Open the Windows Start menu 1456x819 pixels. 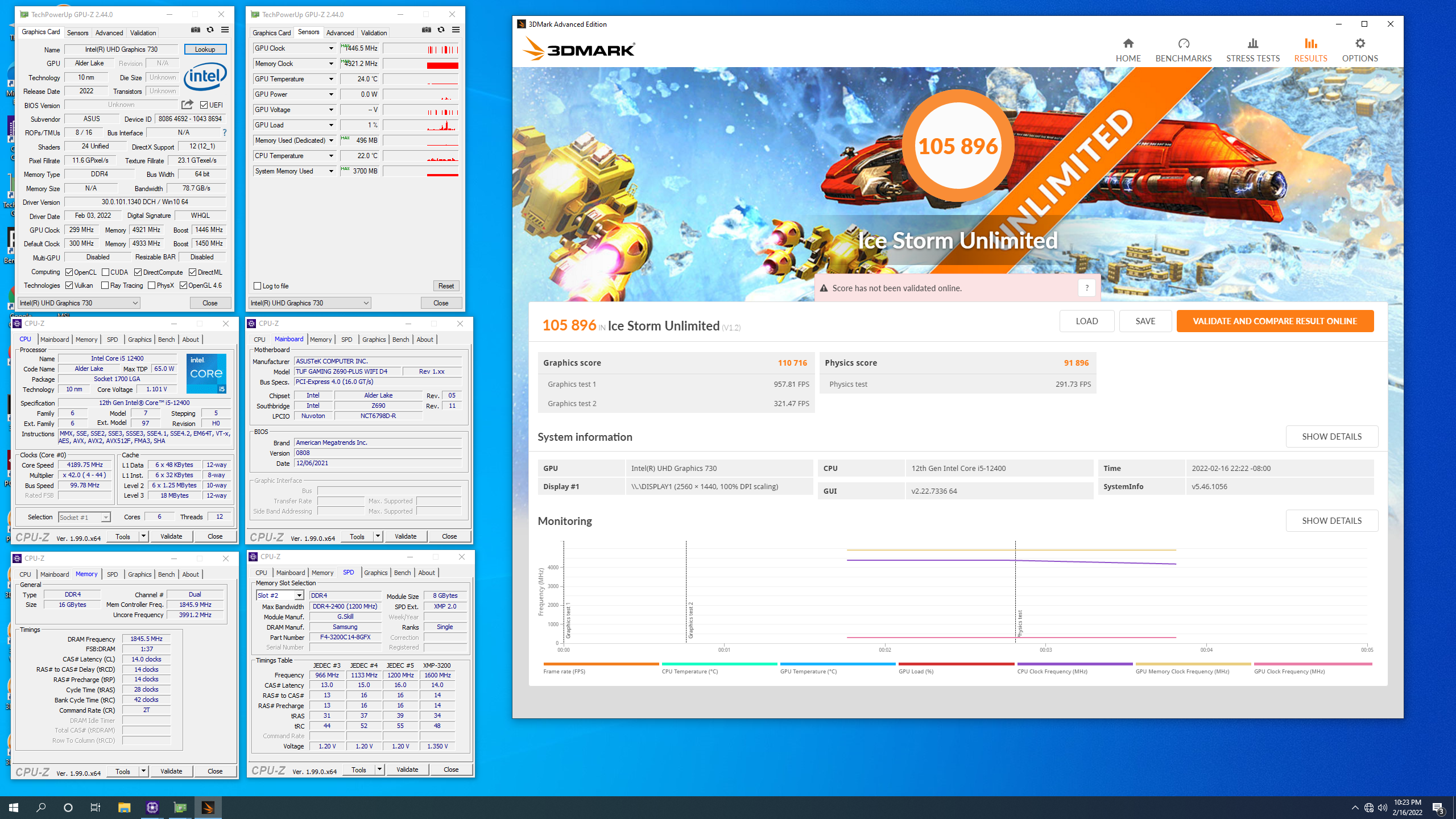[14, 807]
